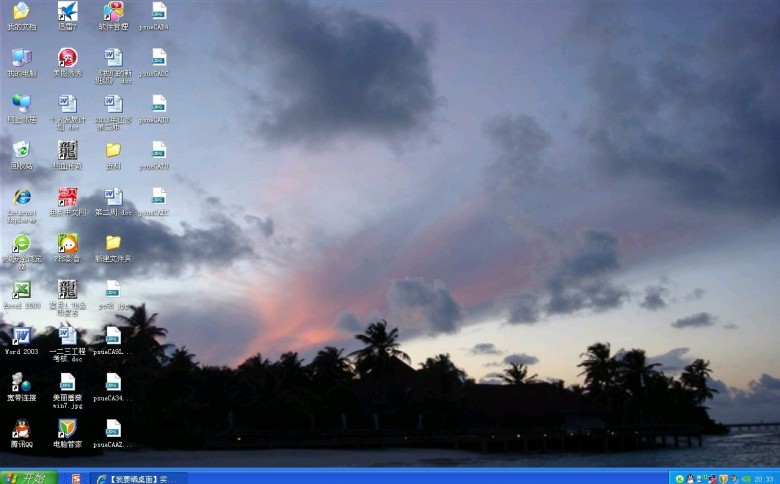Select the 新建文件夹 folder
The image size is (780, 484).
click(113, 243)
